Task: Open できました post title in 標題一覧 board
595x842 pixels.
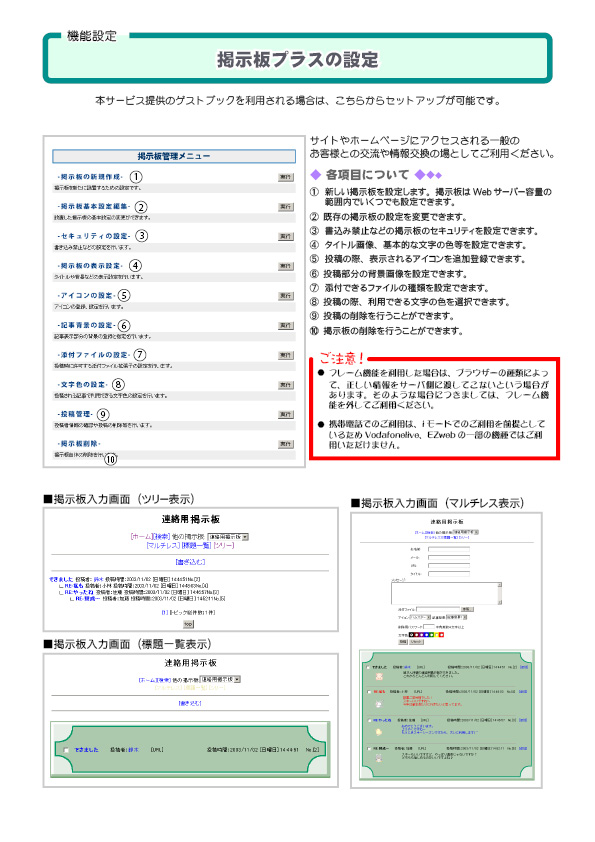Action: coord(86,750)
